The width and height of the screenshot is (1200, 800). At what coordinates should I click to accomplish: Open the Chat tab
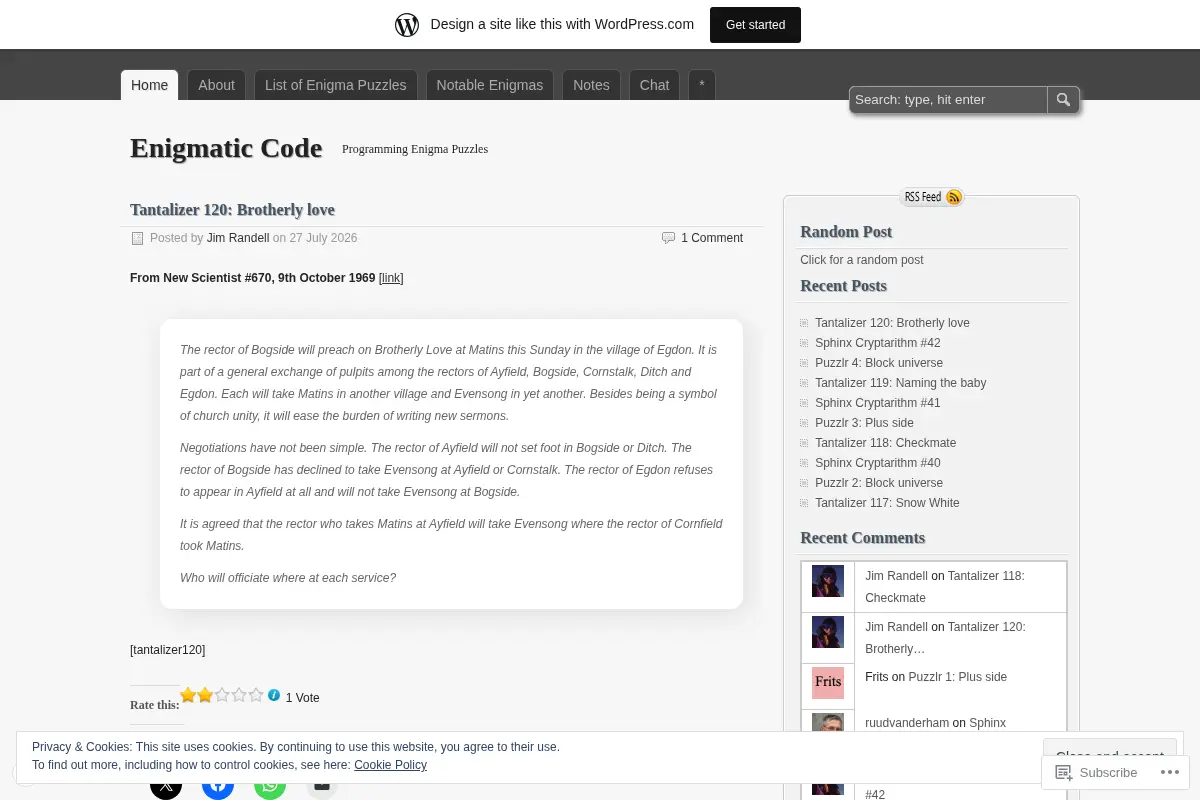(x=654, y=85)
